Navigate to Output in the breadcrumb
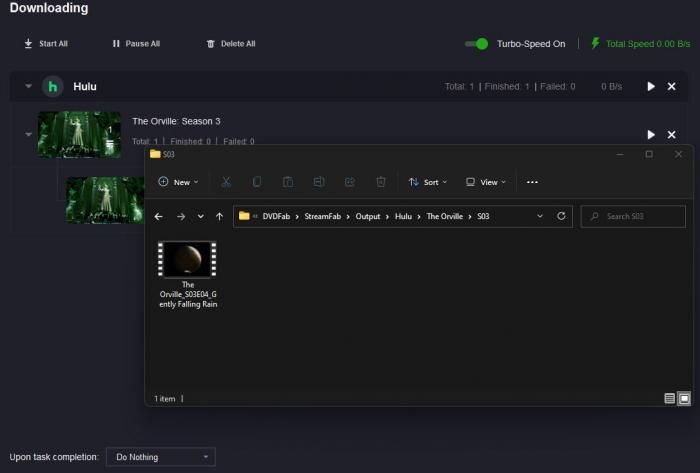Viewport: 700px width, 473px height. (368, 216)
